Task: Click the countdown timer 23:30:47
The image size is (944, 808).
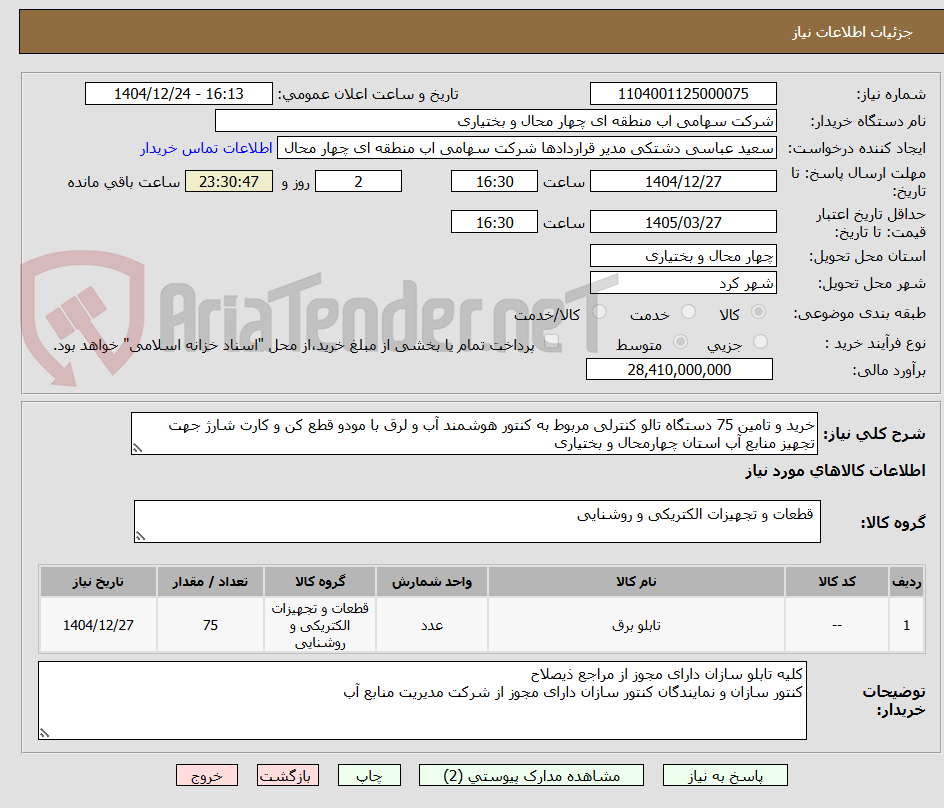Action: tap(229, 181)
